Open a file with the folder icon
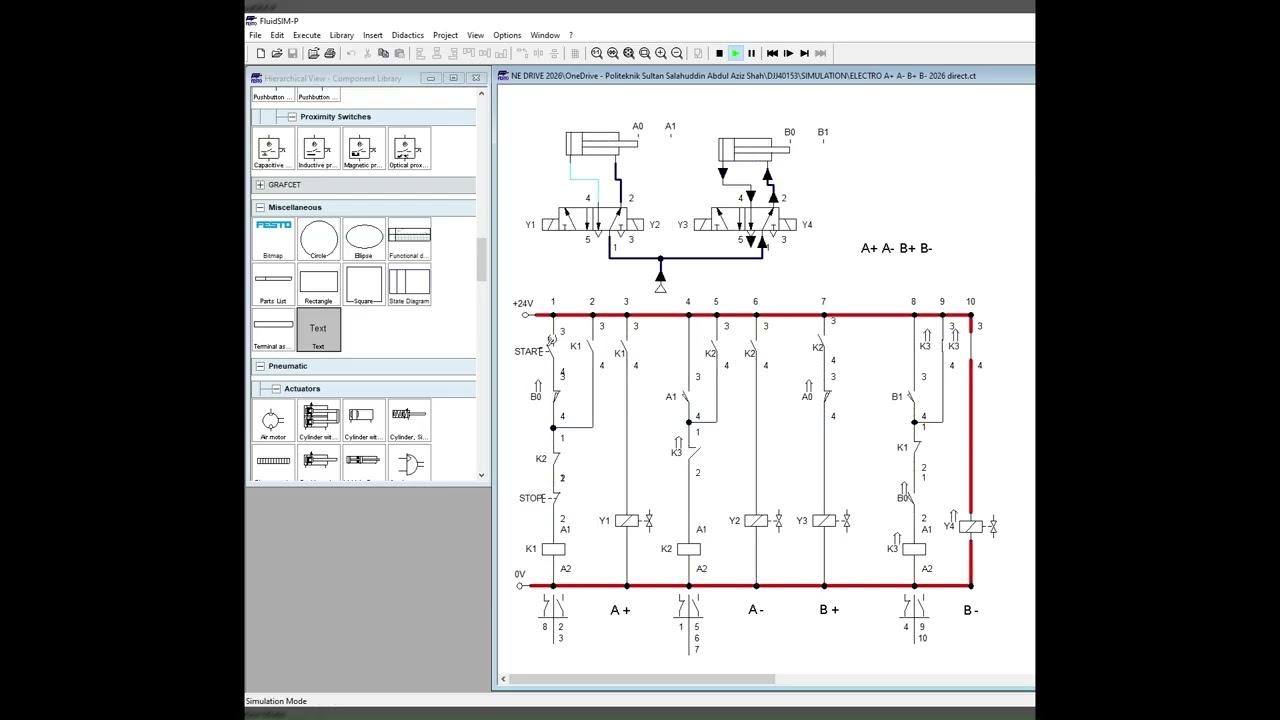The image size is (1280, 720). click(x=277, y=53)
